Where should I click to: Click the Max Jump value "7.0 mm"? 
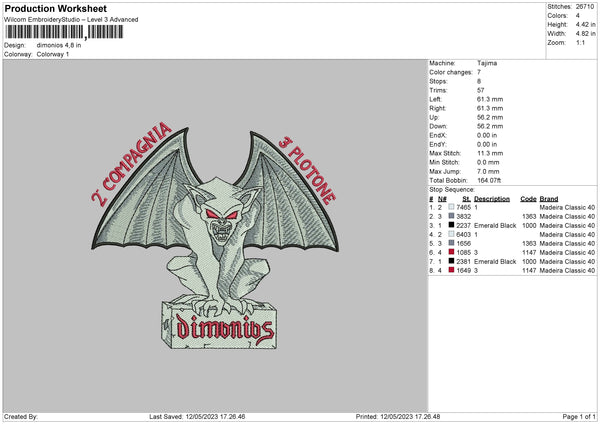488,171
